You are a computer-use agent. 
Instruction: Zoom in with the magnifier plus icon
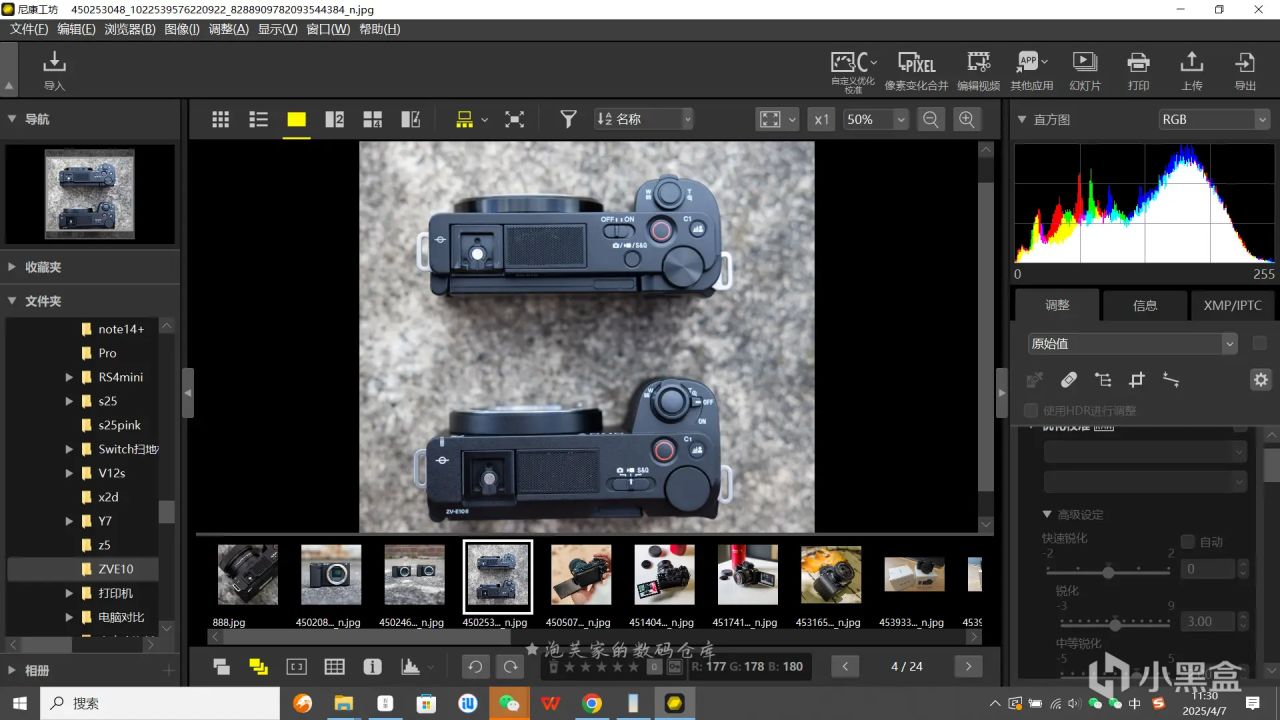click(966, 119)
